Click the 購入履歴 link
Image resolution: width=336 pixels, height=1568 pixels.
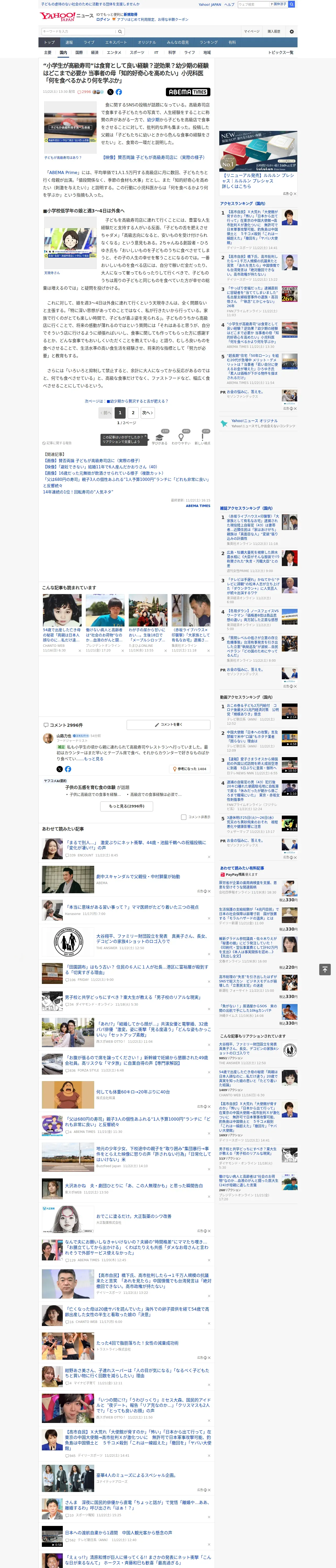[274, 31]
